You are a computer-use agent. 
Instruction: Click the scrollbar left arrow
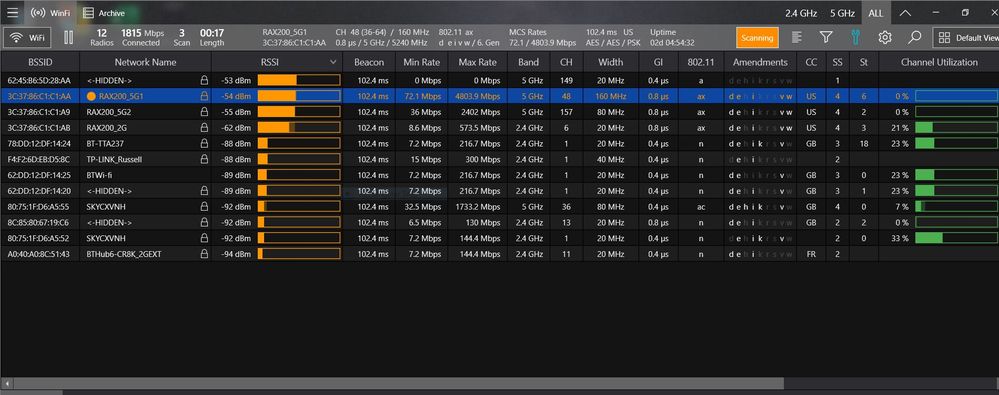[x=6, y=384]
